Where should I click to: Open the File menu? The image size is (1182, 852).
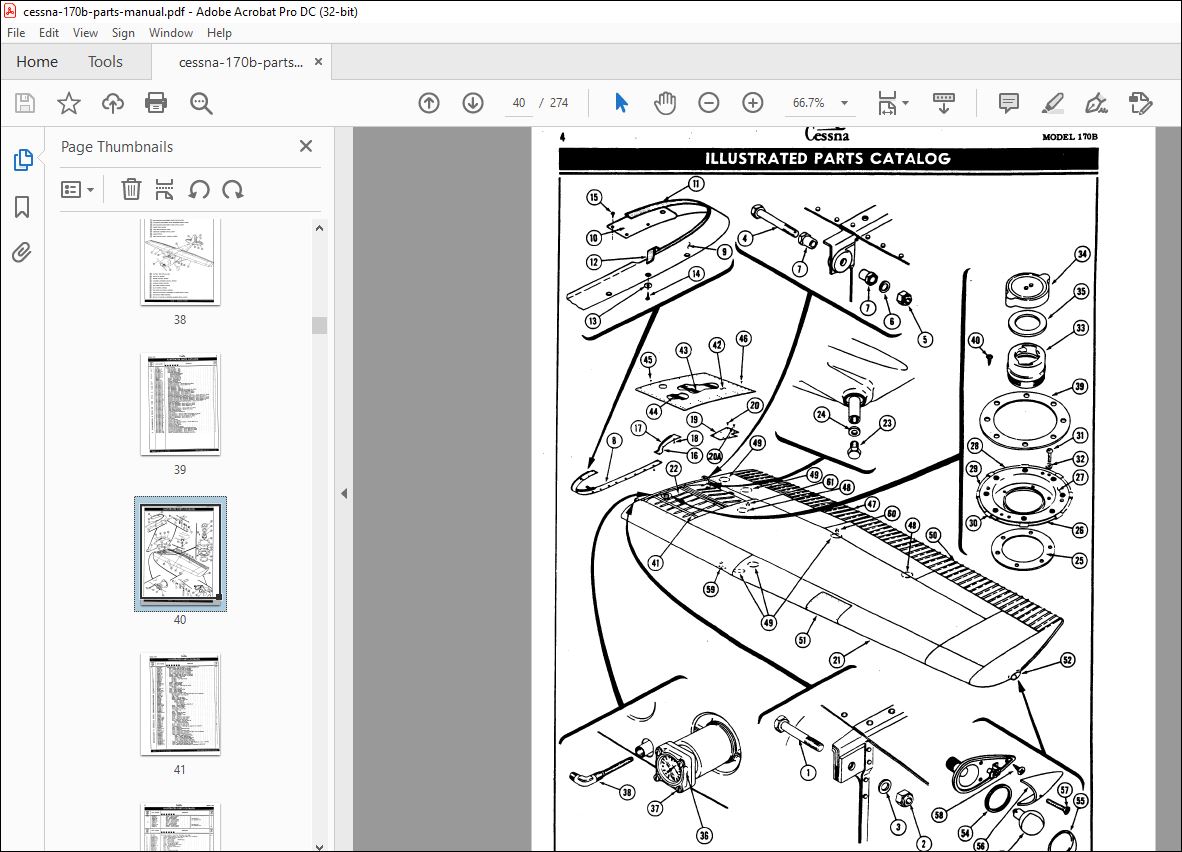click(x=16, y=33)
